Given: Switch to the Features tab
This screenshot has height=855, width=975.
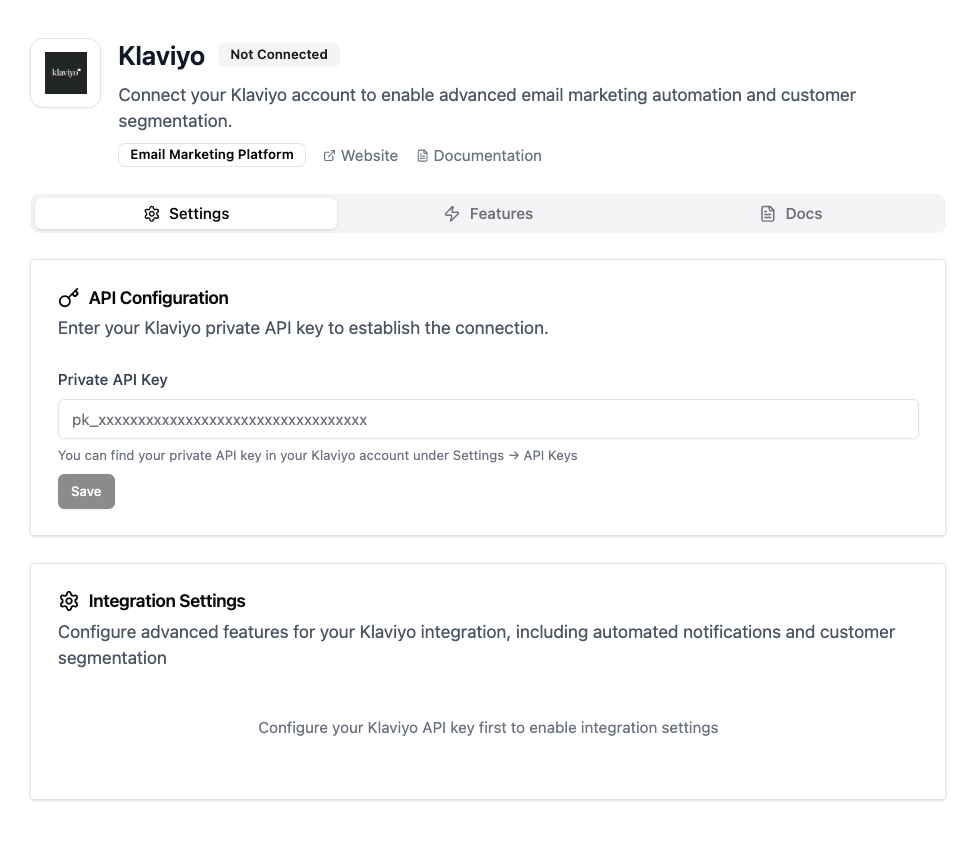Looking at the screenshot, I should point(489,214).
